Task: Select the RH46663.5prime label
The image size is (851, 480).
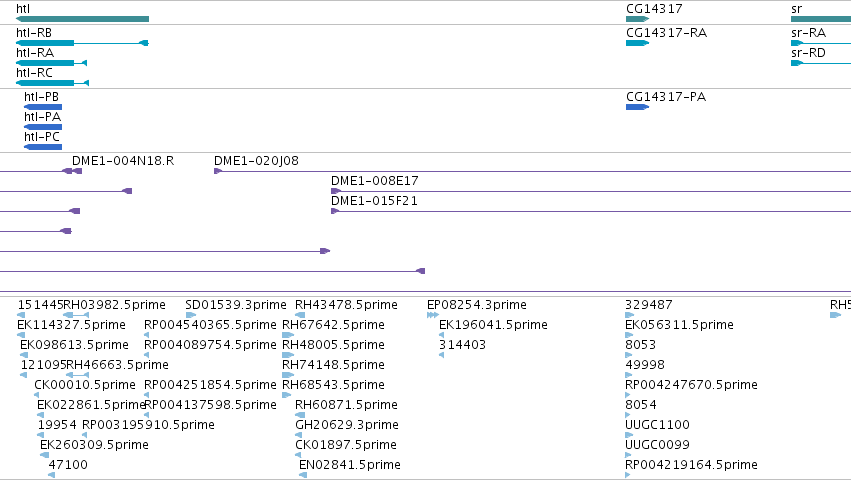Action: coord(118,365)
